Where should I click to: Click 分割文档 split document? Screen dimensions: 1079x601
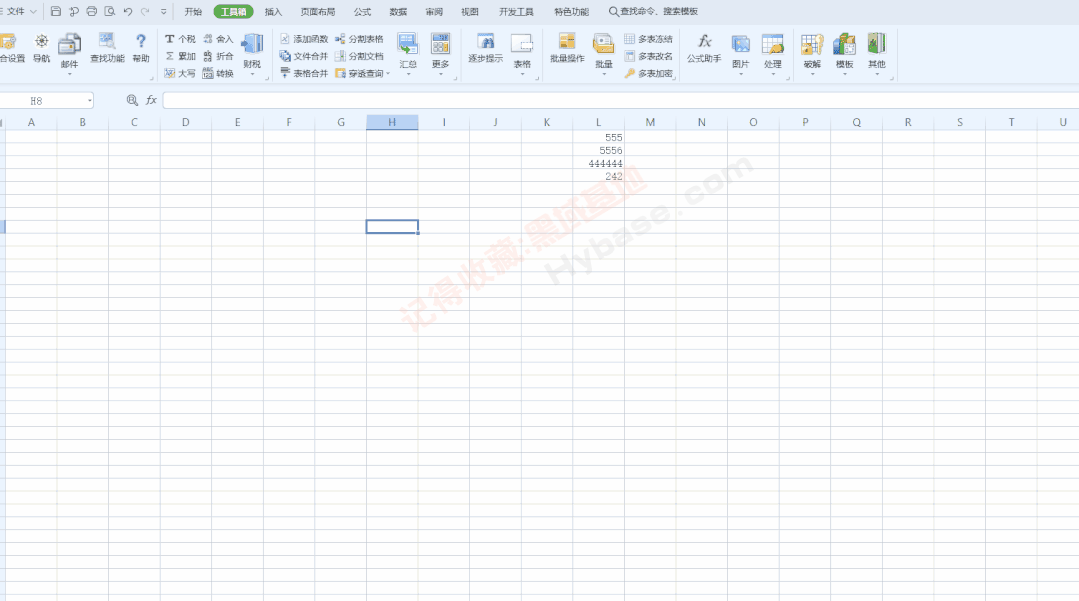(x=359, y=56)
